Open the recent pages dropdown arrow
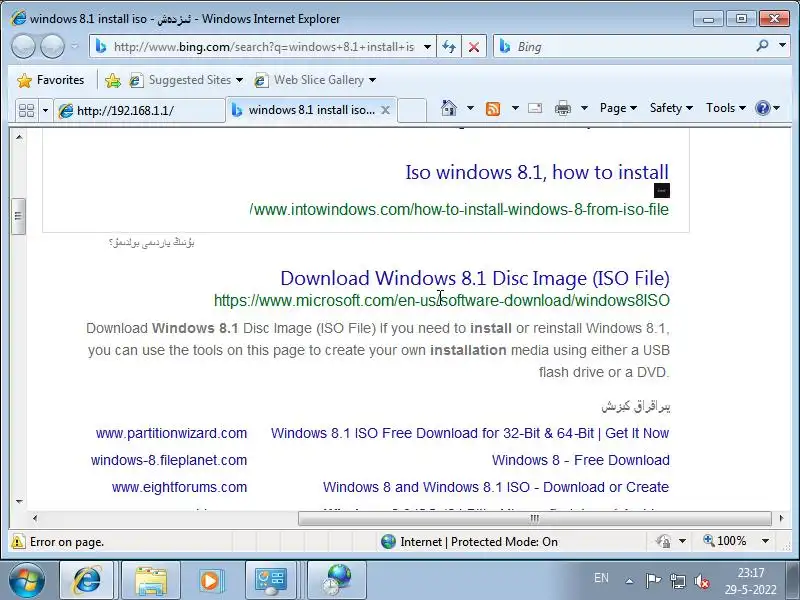Image resolution: width=800 pixels, height=600 pixels. [x=75, y=46]
